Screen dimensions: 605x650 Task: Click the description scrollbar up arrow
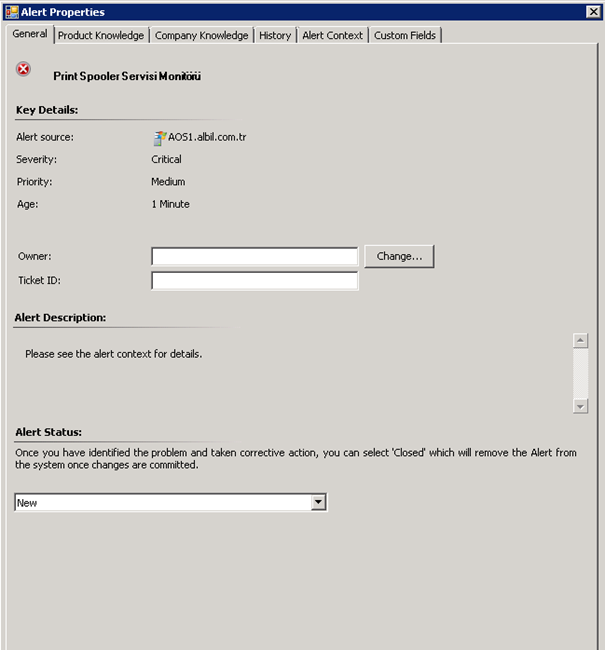click(580, 340)
